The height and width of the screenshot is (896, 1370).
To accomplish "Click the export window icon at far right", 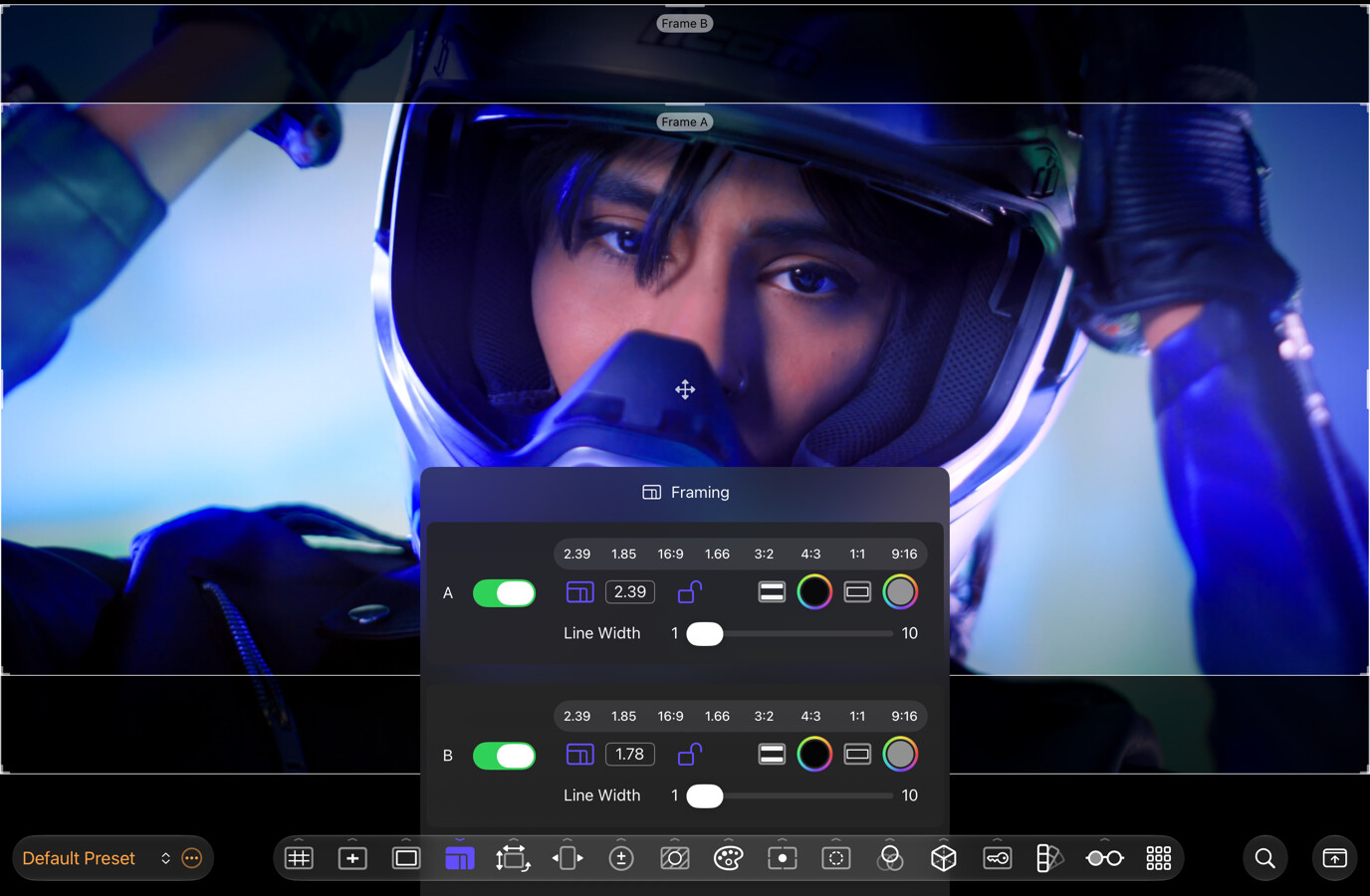I will click(x=1335, y=858).
